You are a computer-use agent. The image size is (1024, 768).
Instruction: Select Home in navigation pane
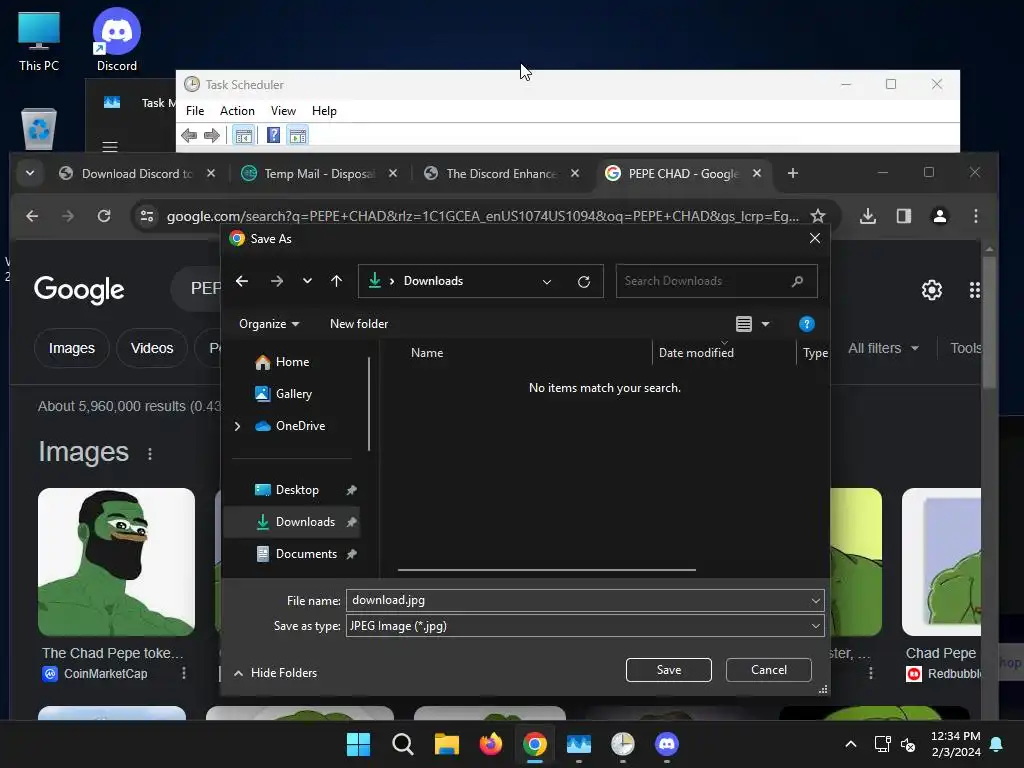tap(292, 362)
